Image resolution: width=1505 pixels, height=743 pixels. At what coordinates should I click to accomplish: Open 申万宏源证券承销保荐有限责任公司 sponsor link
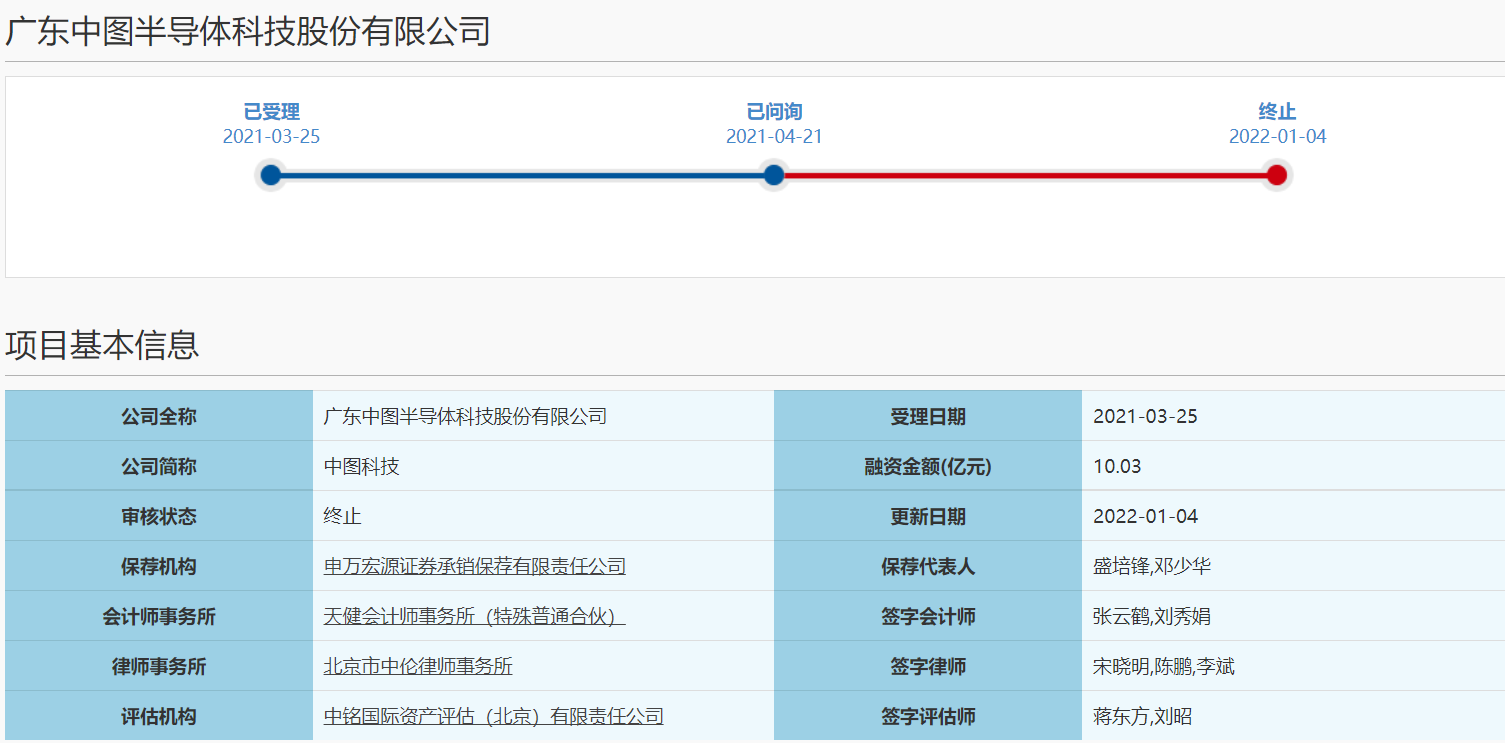tap(474, 566)
